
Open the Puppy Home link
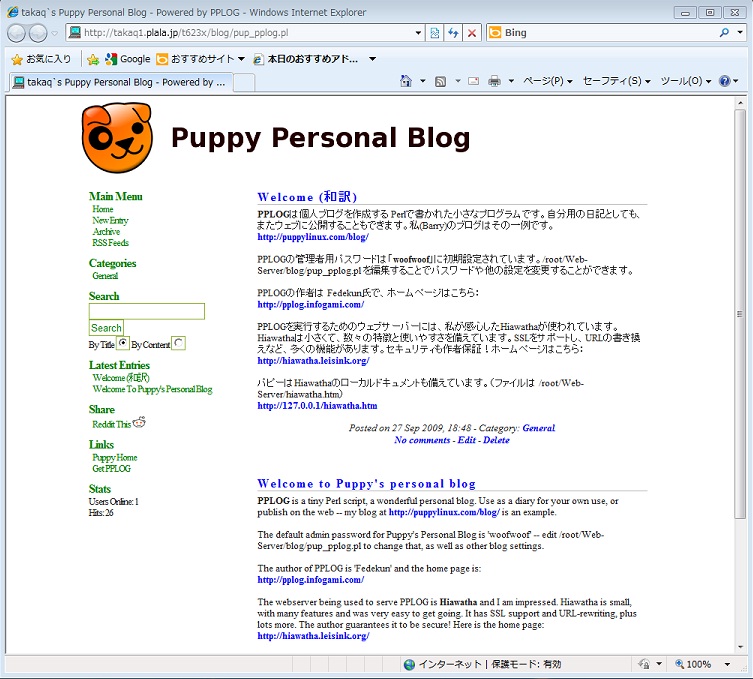115,458
